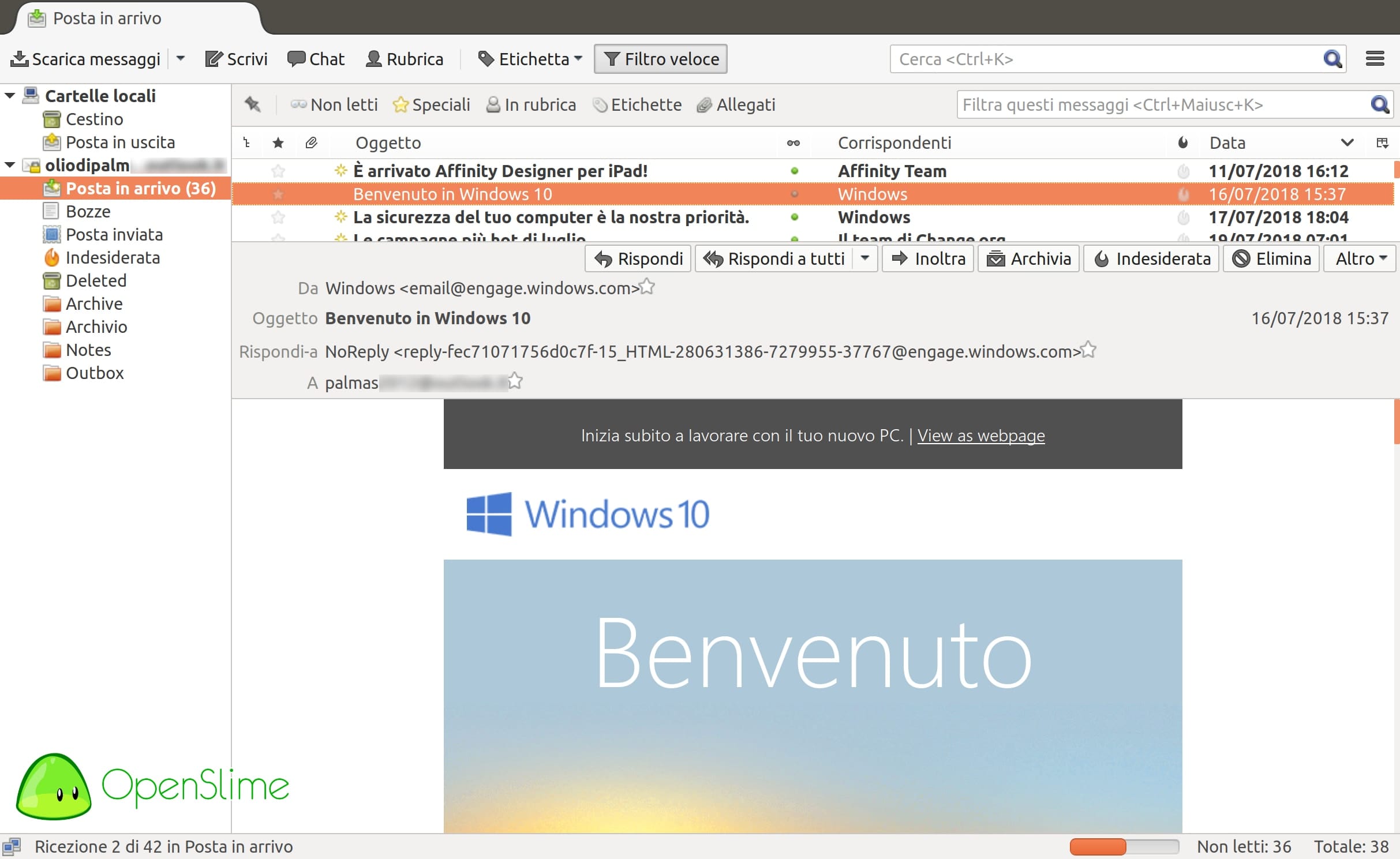Sort by the junk flame column header

point(1183,143)
